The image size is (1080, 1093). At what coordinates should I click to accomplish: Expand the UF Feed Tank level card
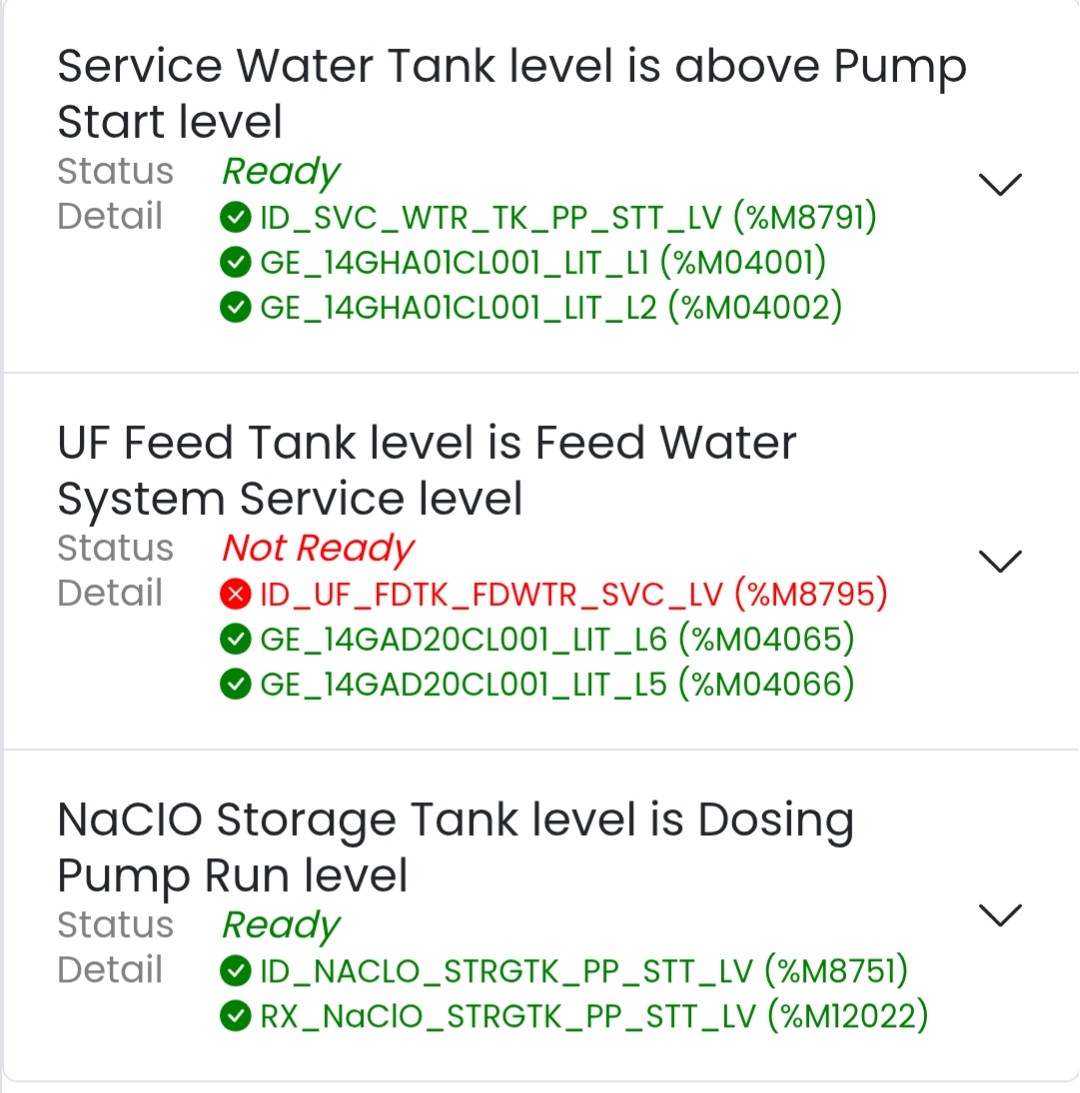(999, 561)
